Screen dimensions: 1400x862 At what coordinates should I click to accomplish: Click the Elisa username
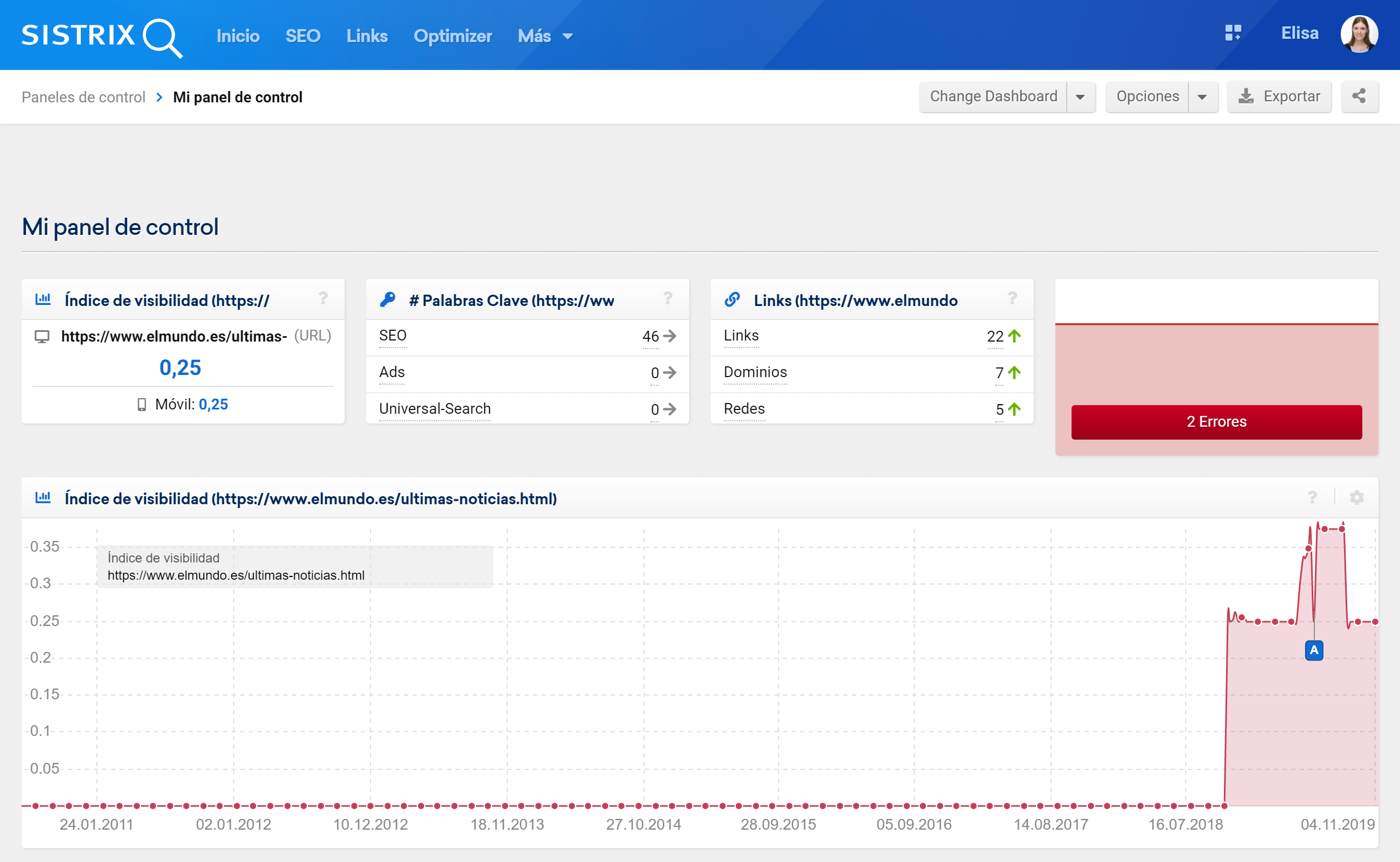point(1299,33)
